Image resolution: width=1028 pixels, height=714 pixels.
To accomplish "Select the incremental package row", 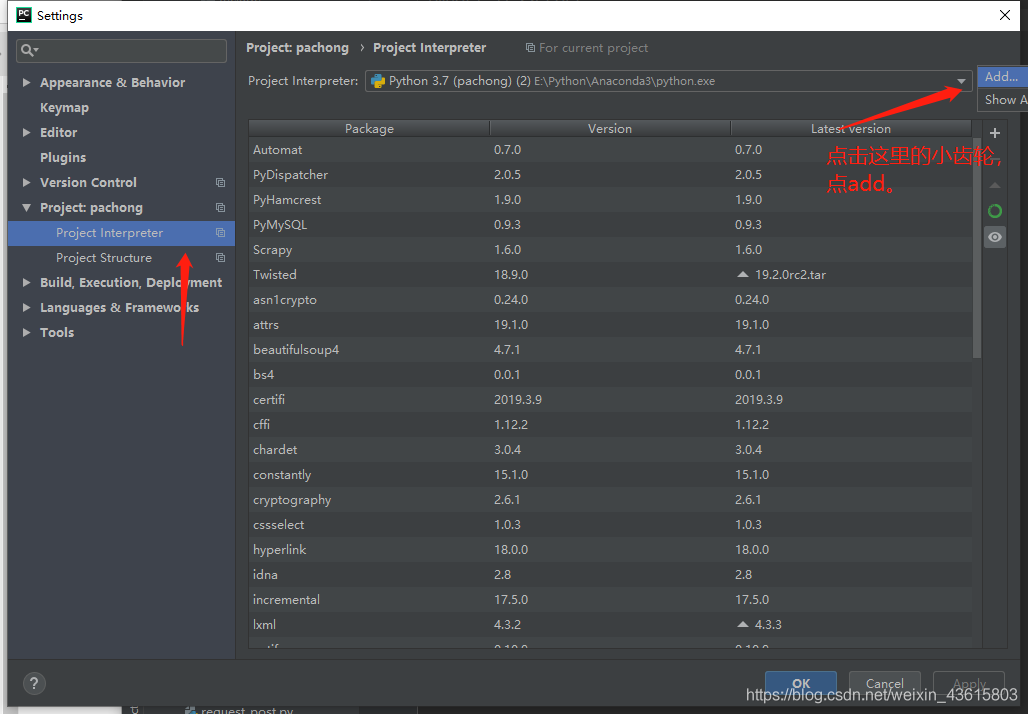I will [x=610, y=599].
